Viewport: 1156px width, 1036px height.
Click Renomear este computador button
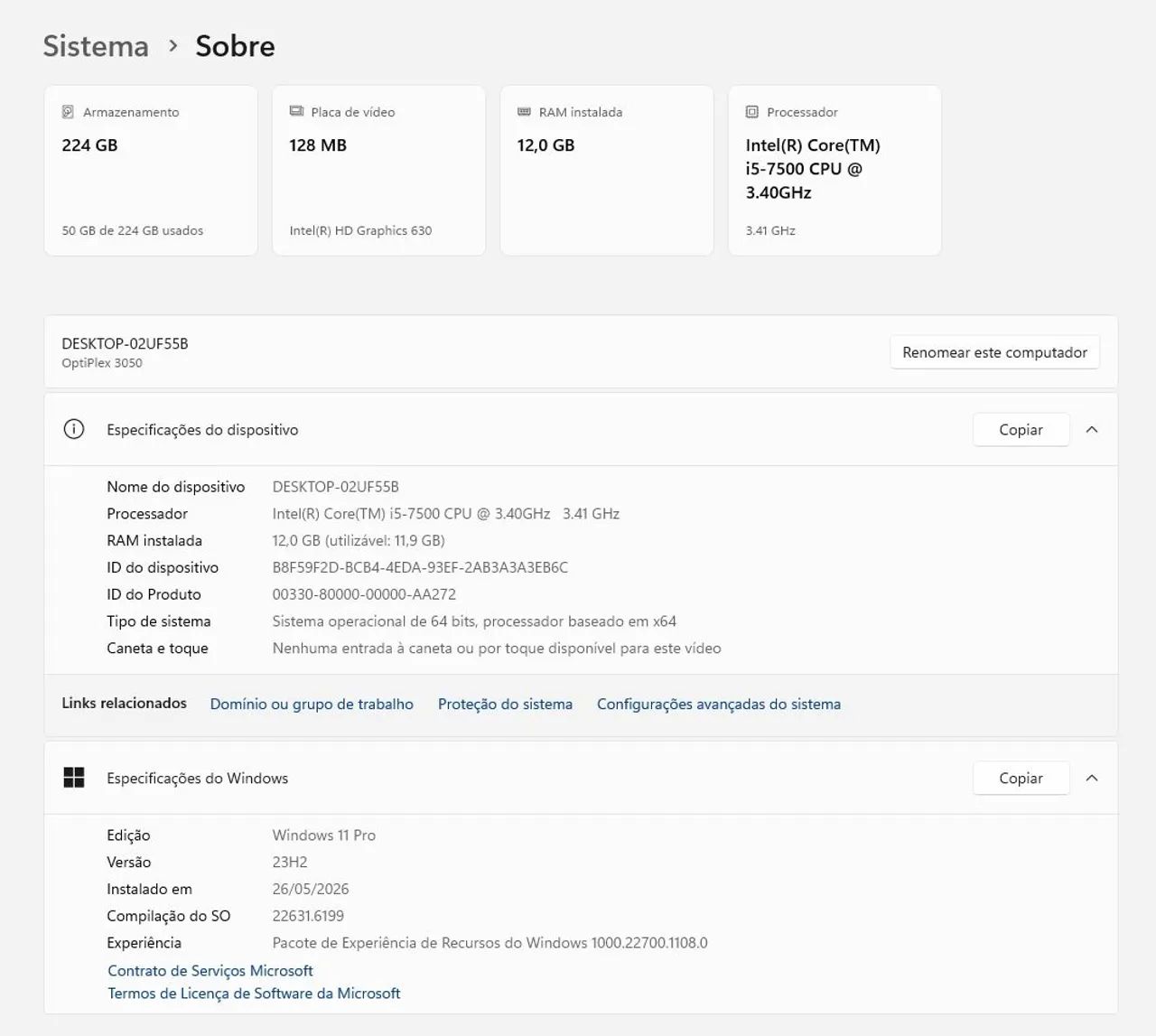[x=994, y=352]
